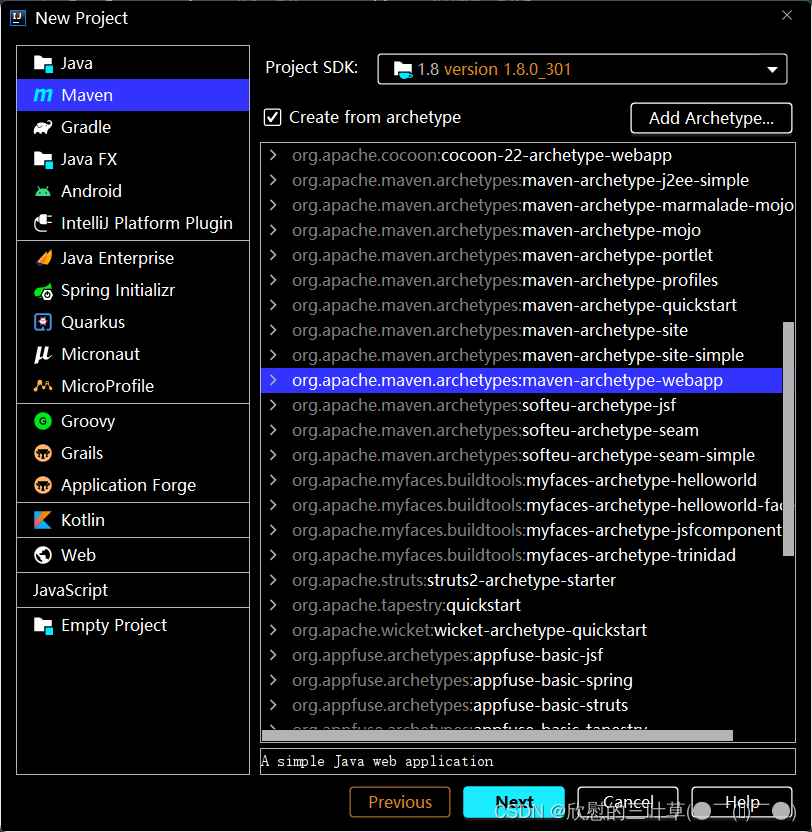
Task: Select myfaces-archetype-helloworld row
Action: point(522,480)
